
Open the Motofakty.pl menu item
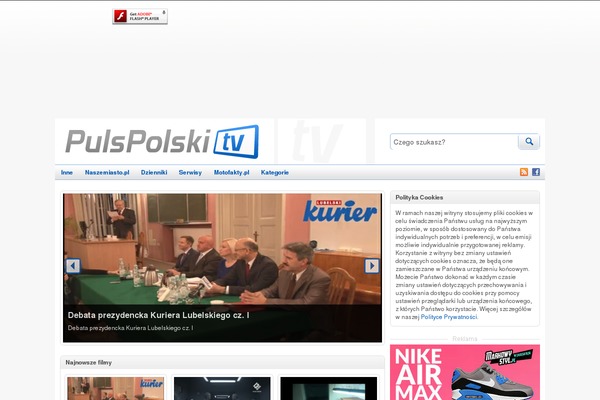coord(232,173)
